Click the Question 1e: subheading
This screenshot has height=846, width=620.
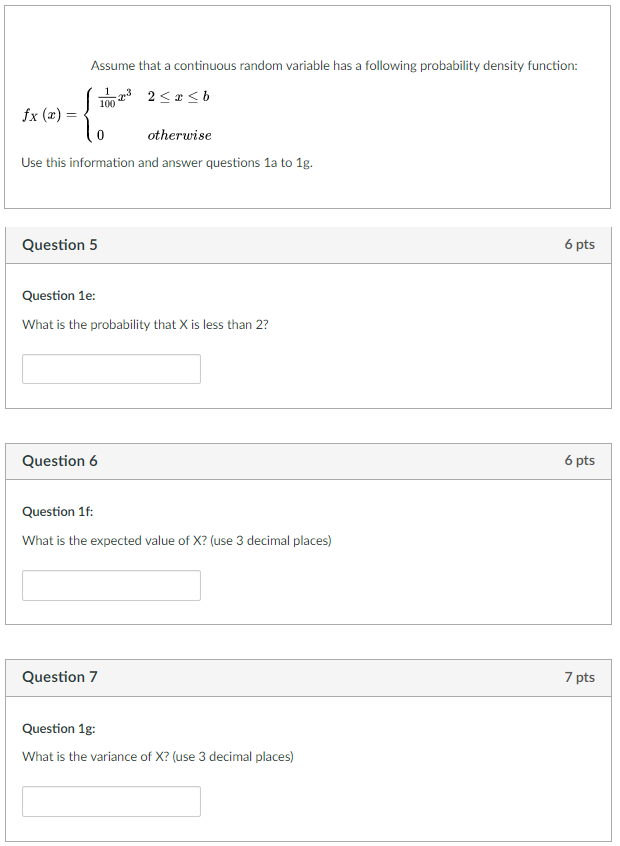[x=59, y=296]
